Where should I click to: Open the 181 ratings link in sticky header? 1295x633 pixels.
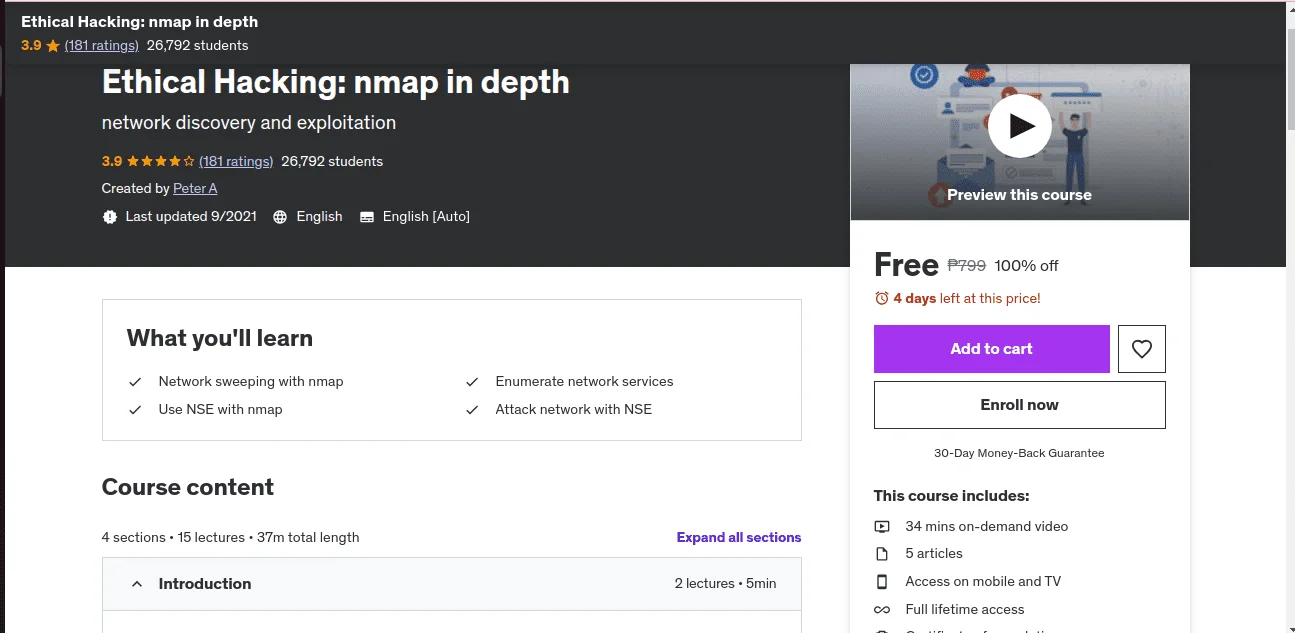coord(101,45)
